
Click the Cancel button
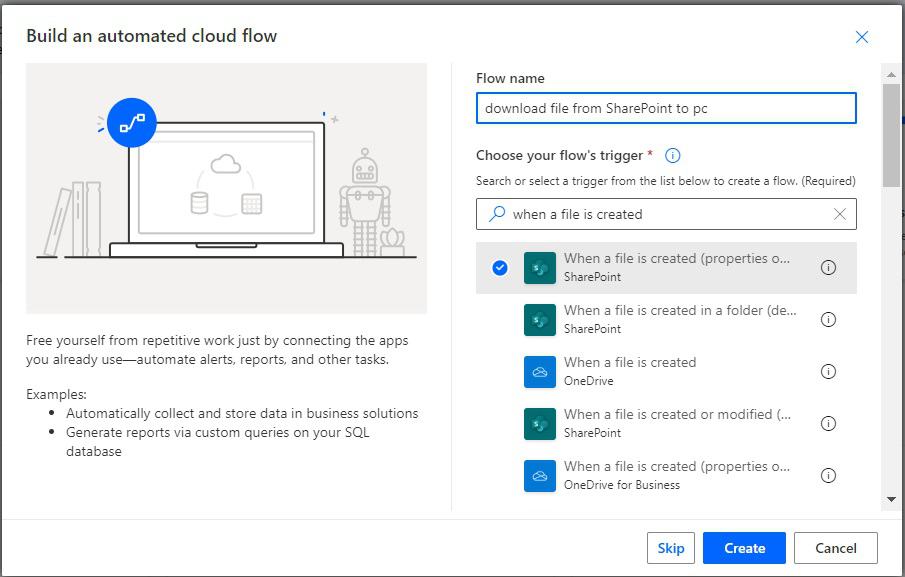pyautogui.click(x=836, y=548)
